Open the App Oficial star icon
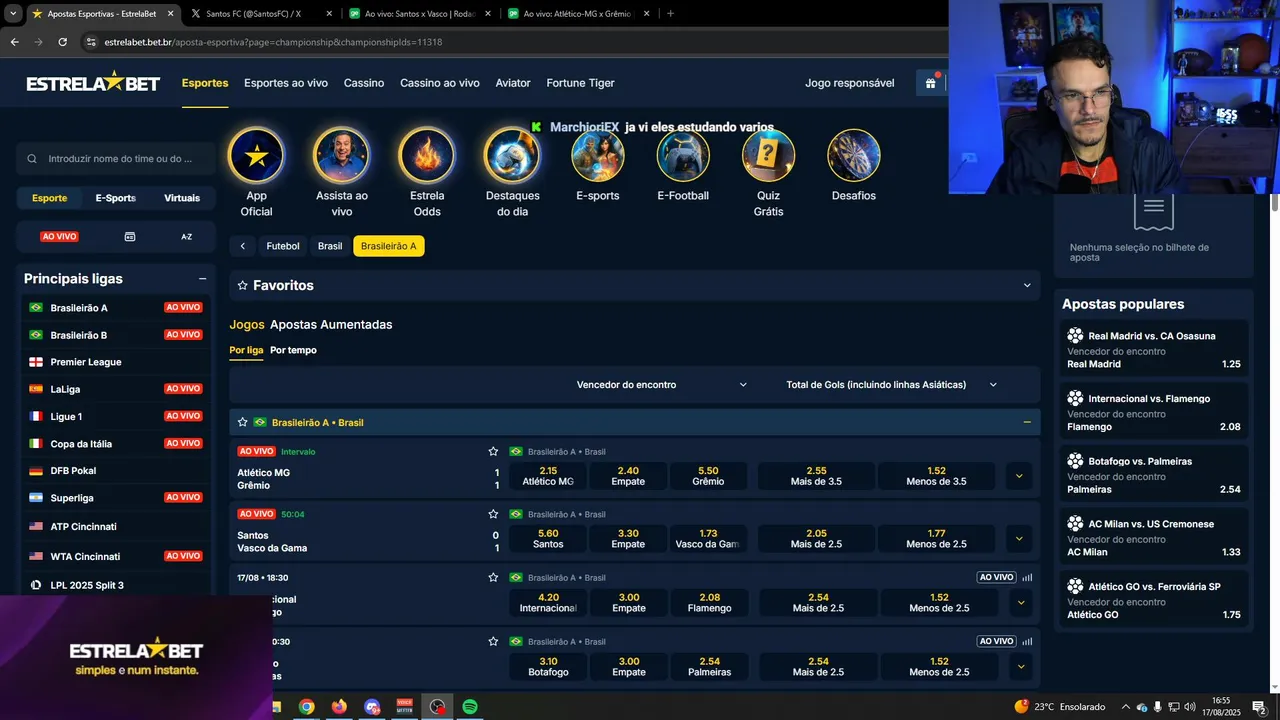This screenshot has width=1280, height=720. click(x=256, y=156)
